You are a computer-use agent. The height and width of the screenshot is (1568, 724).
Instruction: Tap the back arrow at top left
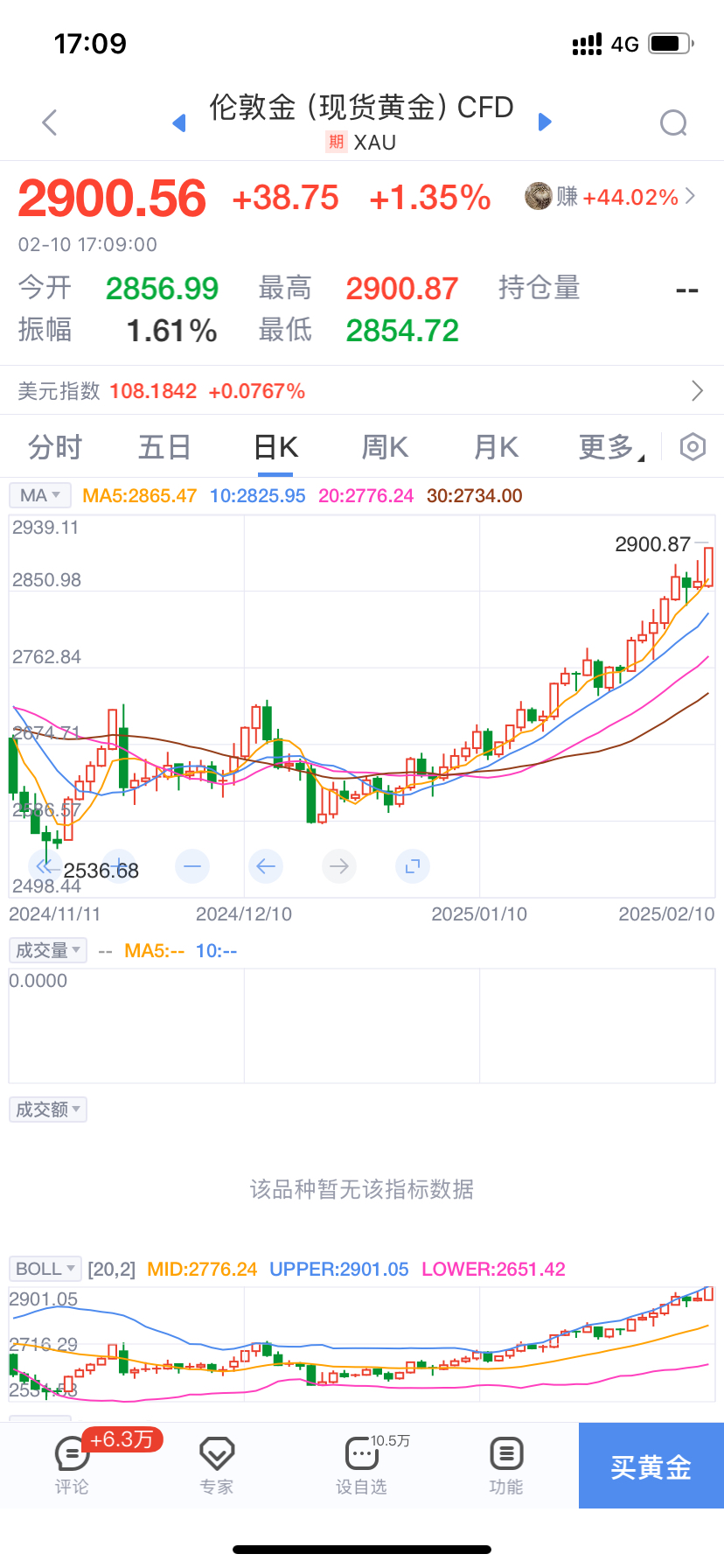(50, 122)
